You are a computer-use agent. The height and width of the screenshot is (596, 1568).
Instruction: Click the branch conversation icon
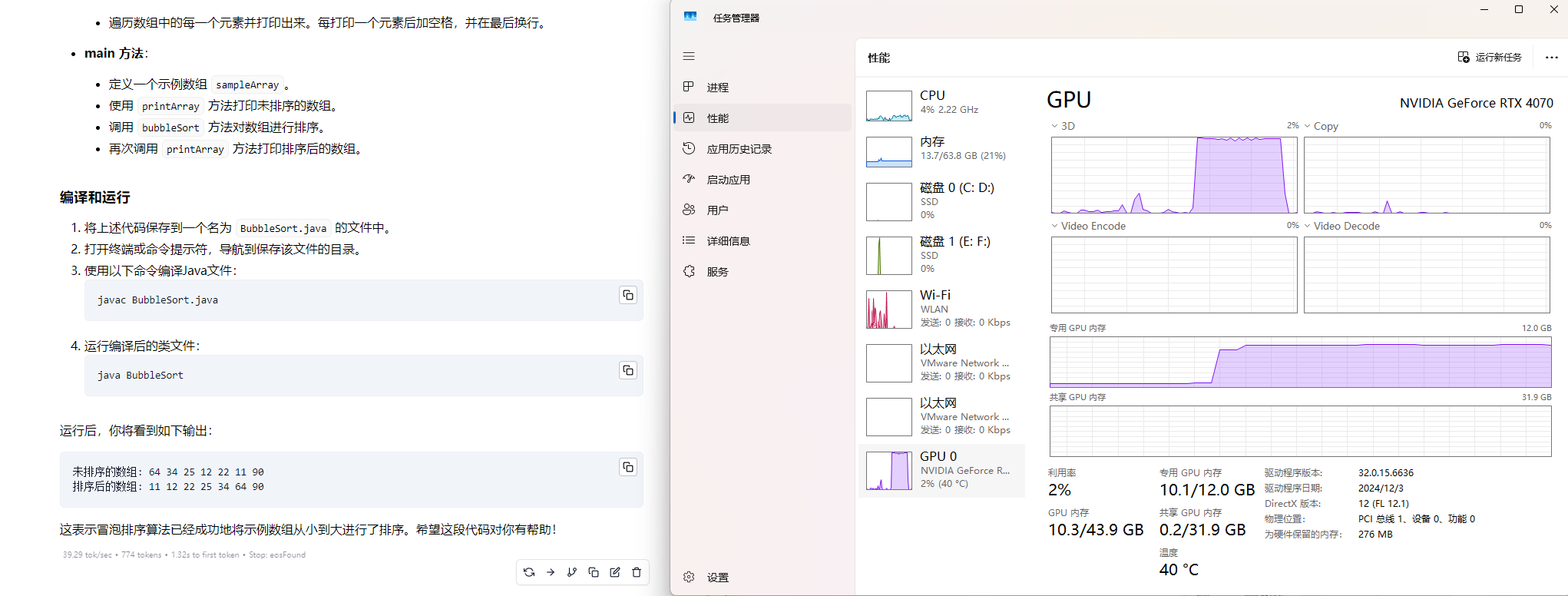click(x=572, y=572)
